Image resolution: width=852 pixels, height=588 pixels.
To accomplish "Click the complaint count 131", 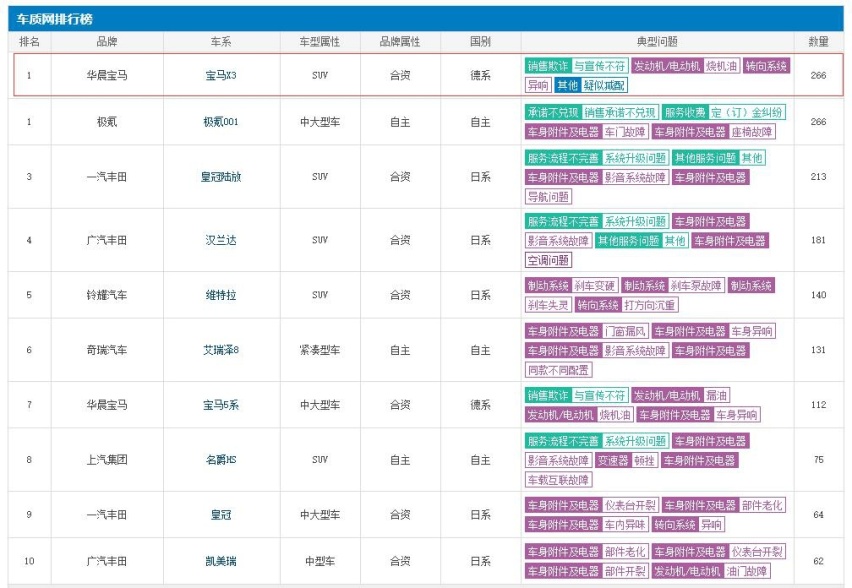I will coord(818,350).
